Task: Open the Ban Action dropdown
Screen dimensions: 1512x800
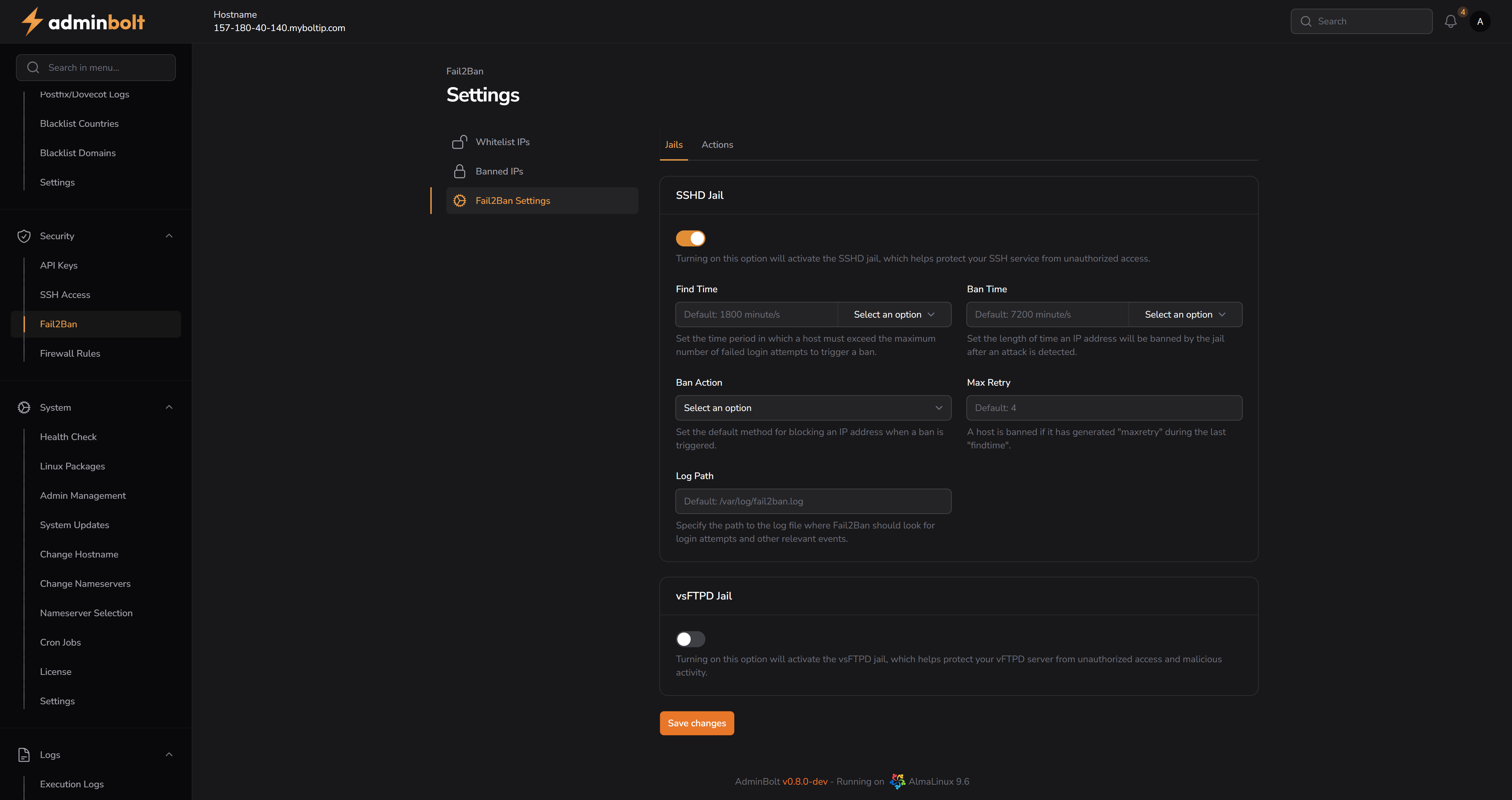Action: pyautogui.click(x=812, y=408)
